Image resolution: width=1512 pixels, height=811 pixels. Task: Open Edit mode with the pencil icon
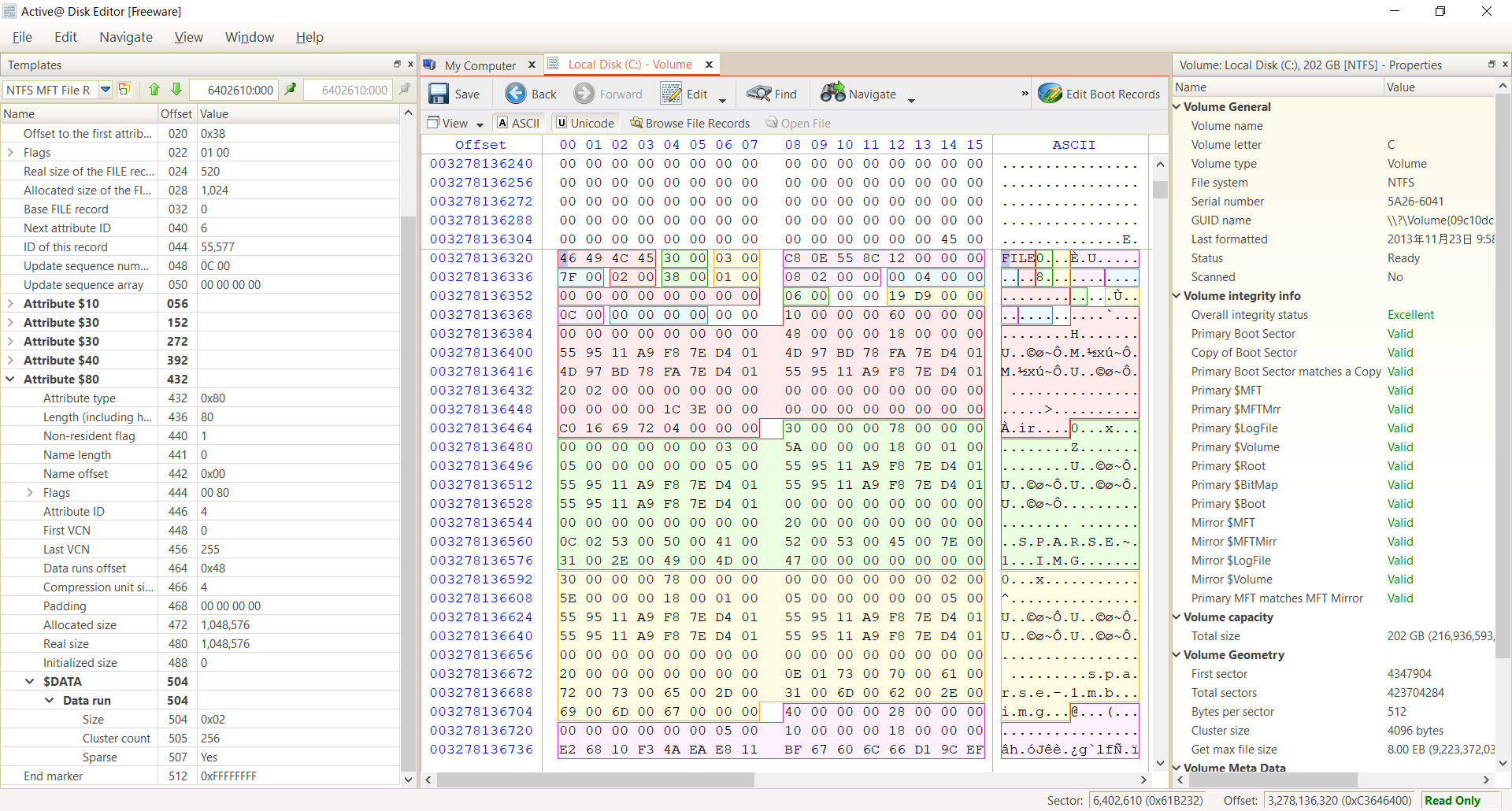671,94
